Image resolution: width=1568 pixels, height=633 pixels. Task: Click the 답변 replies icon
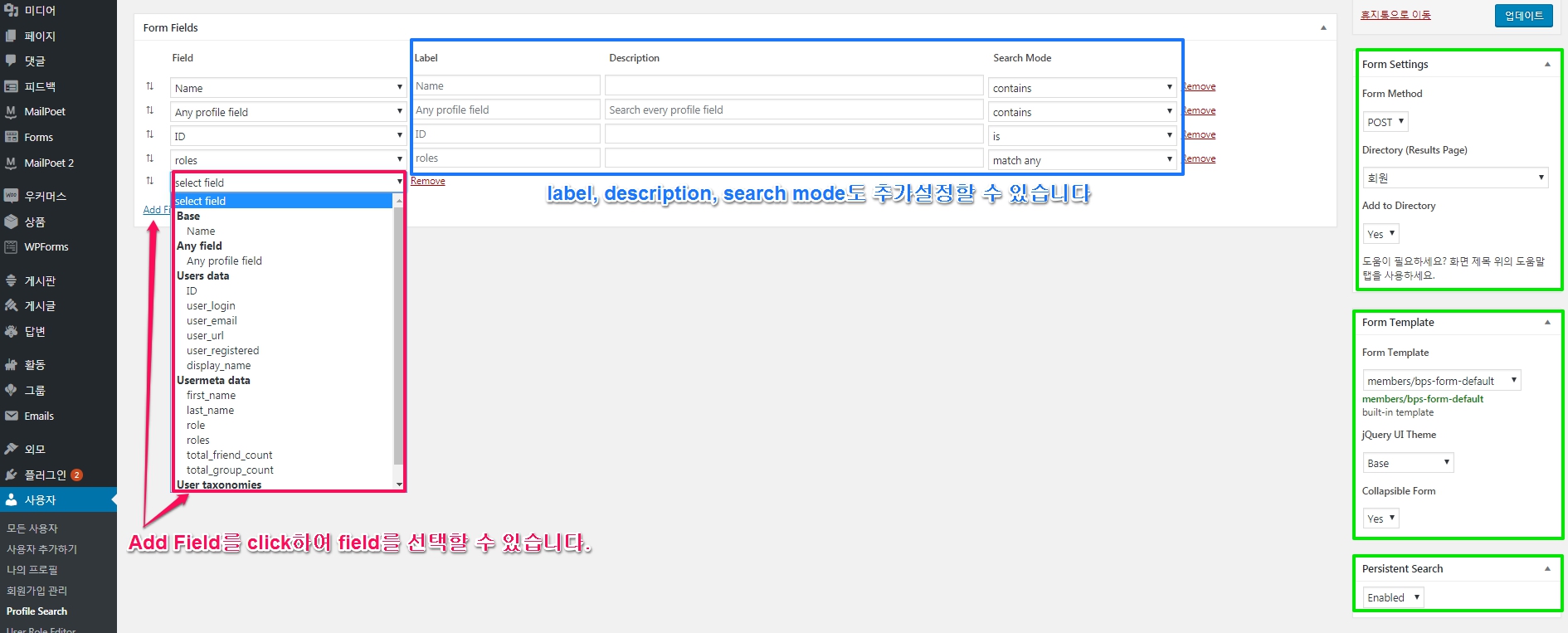tap(11, 331)
